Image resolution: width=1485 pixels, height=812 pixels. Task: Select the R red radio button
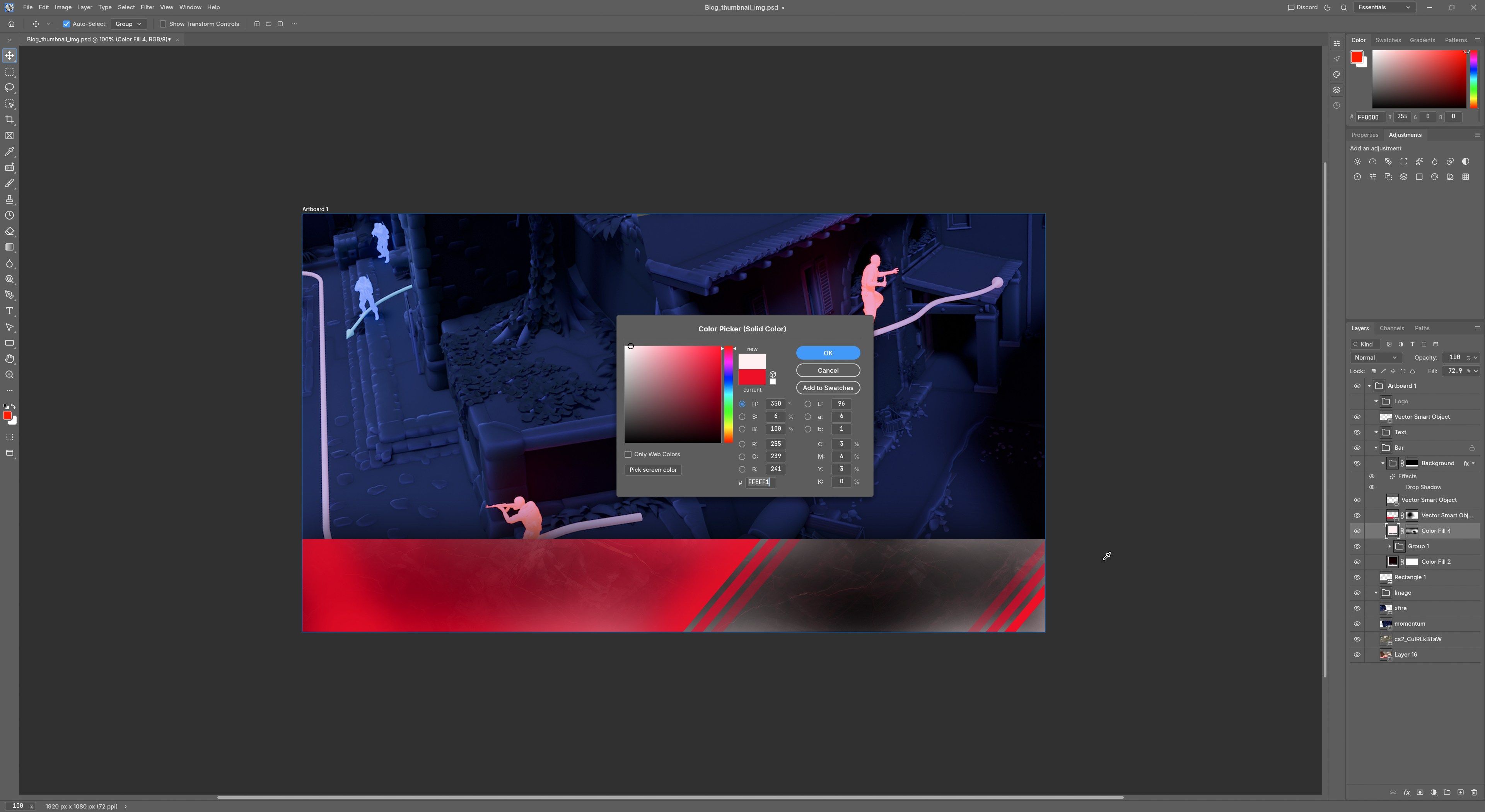(x=742, y=444)
